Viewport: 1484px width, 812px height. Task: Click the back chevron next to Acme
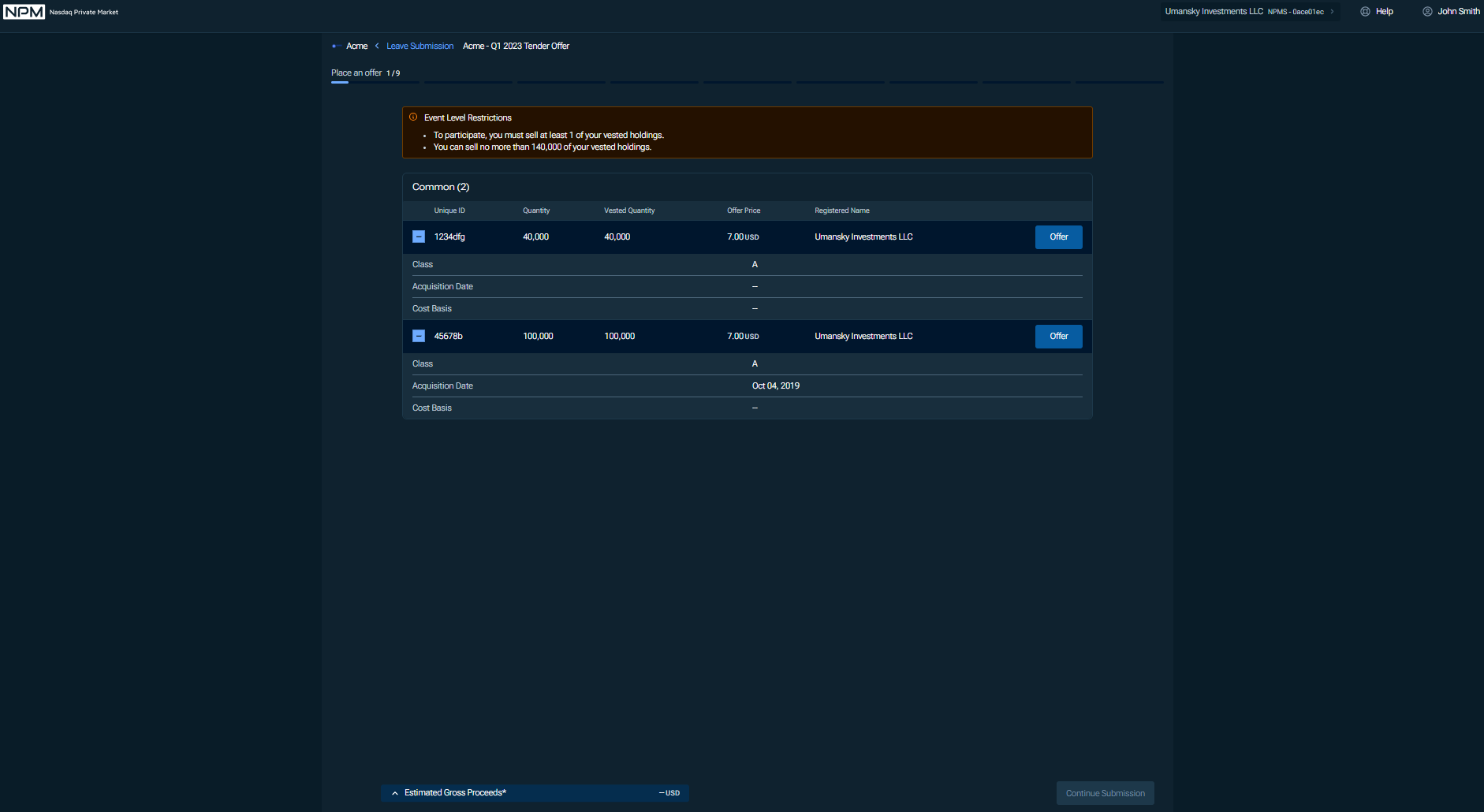point(377,47)
